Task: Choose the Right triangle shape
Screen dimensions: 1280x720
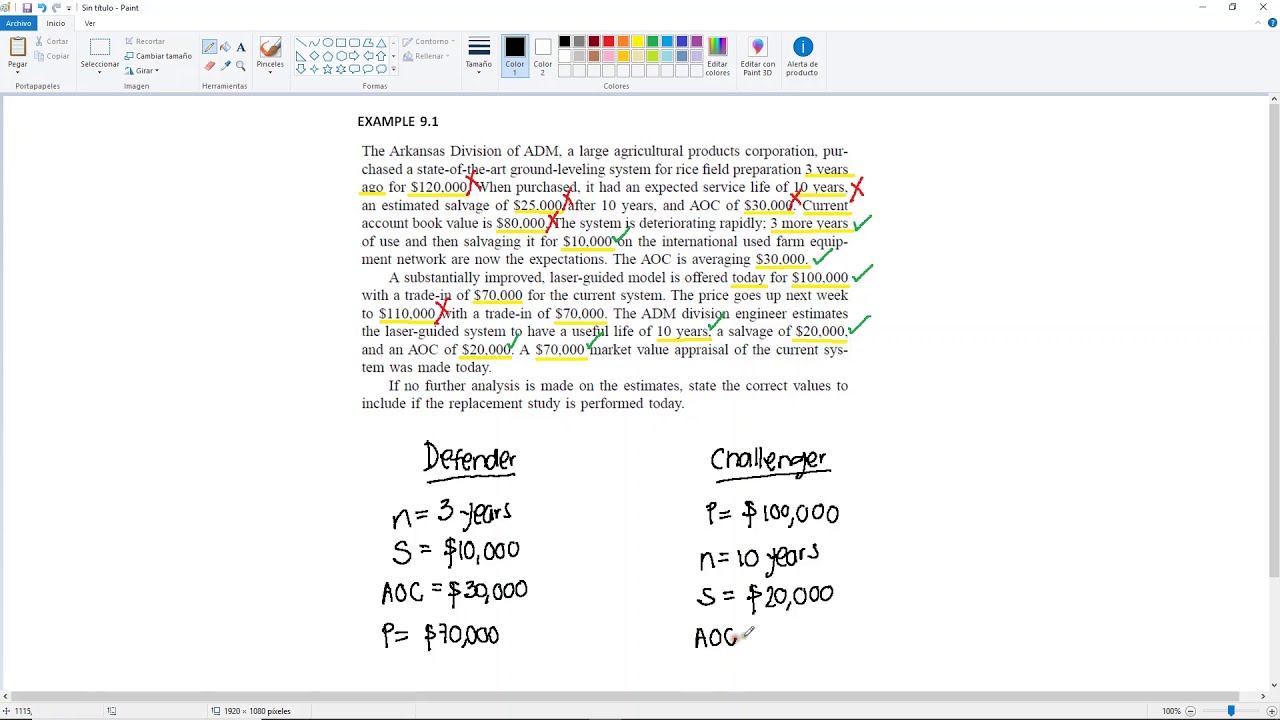Action: pos(301,56)
